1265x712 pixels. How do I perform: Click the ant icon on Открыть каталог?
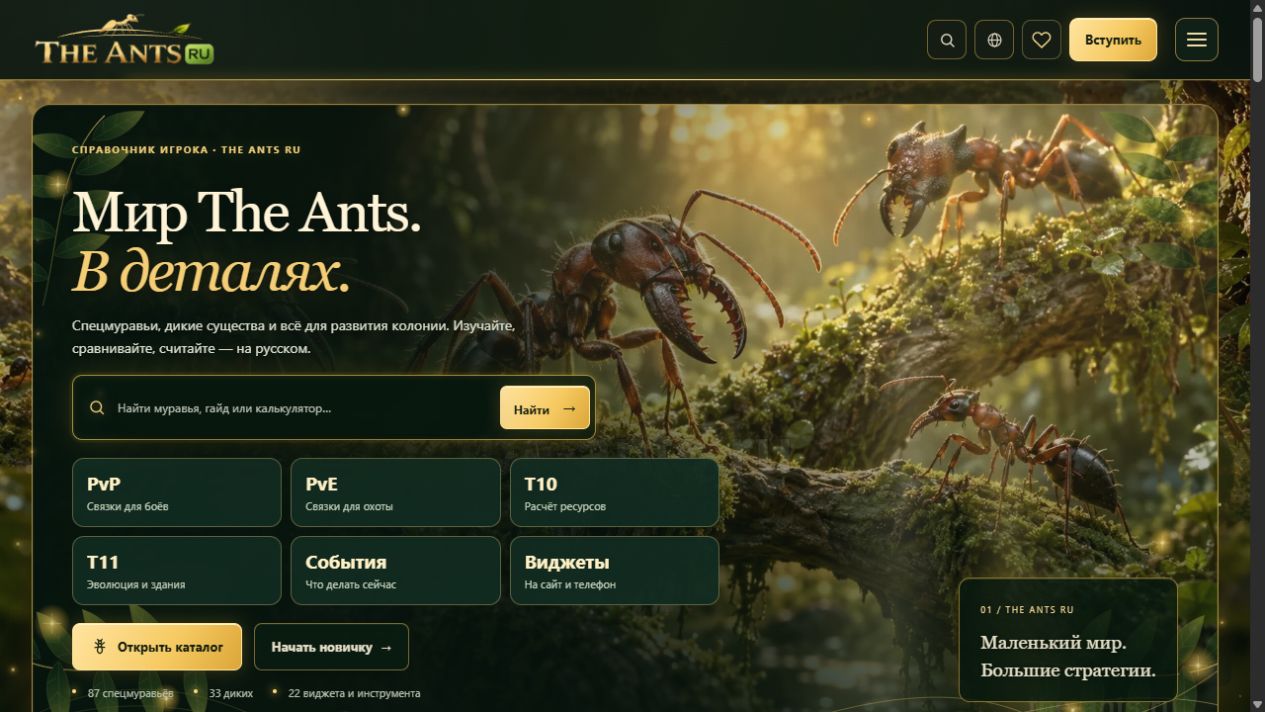[100, 647]
